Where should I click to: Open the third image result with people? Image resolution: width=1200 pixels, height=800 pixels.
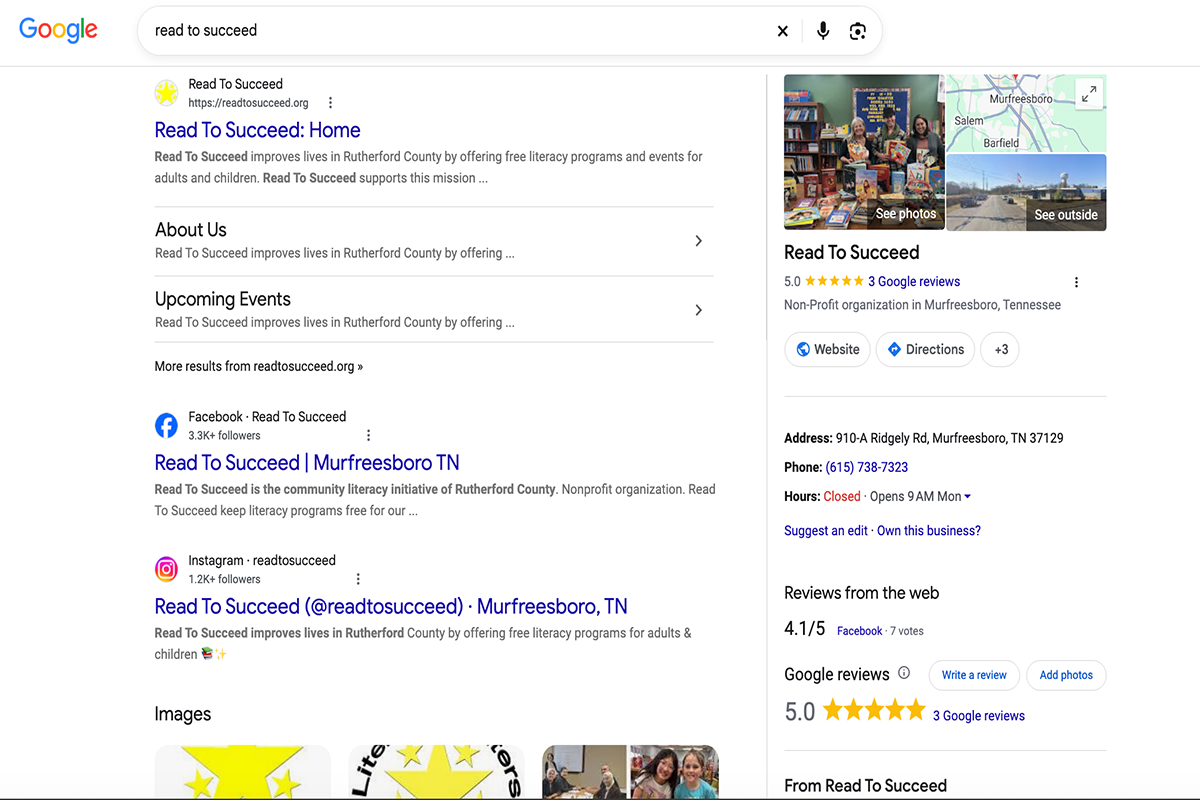tap(630, 771)
